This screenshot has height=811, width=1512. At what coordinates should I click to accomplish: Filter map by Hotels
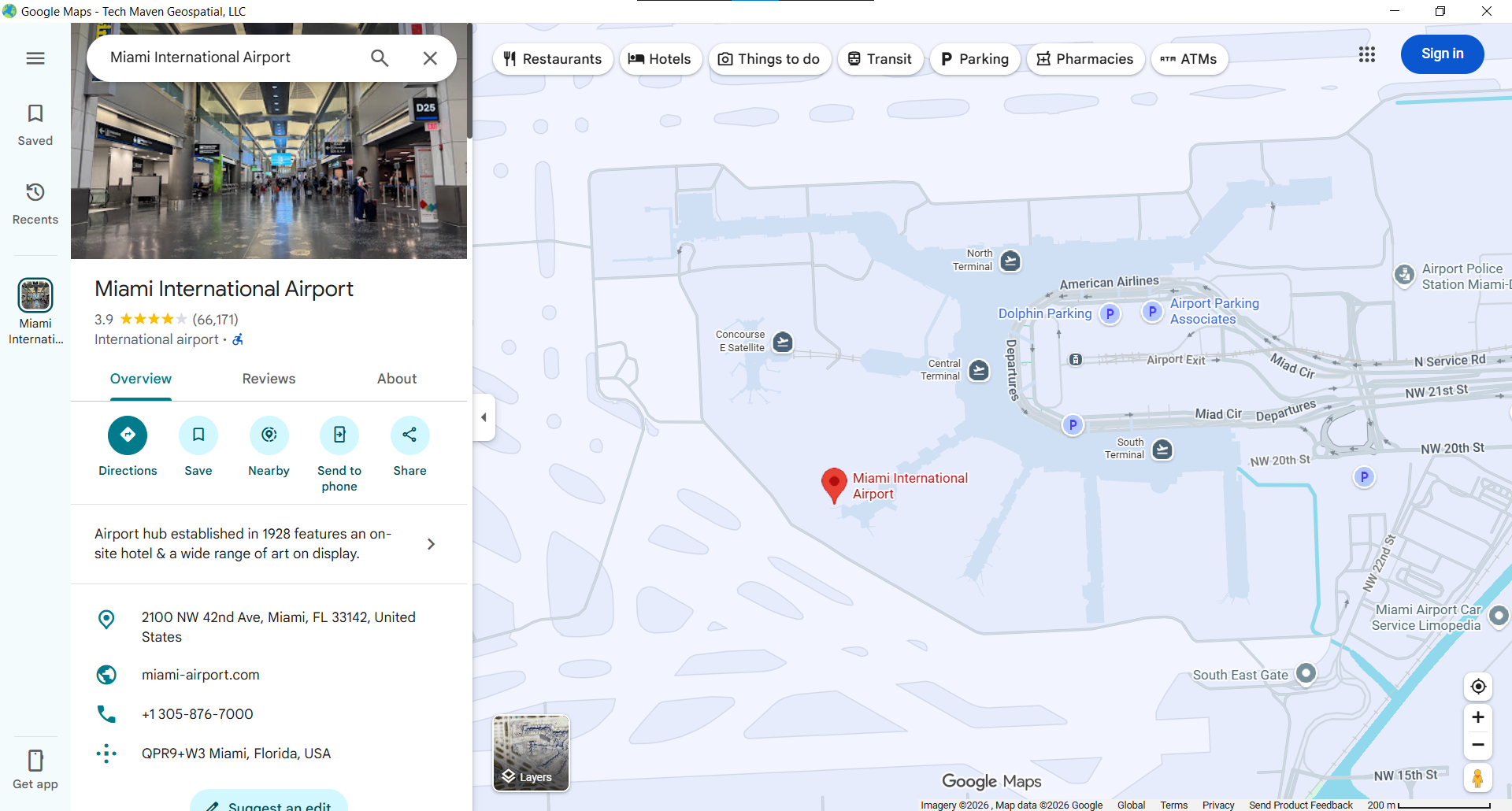click(x=660, y=59)
